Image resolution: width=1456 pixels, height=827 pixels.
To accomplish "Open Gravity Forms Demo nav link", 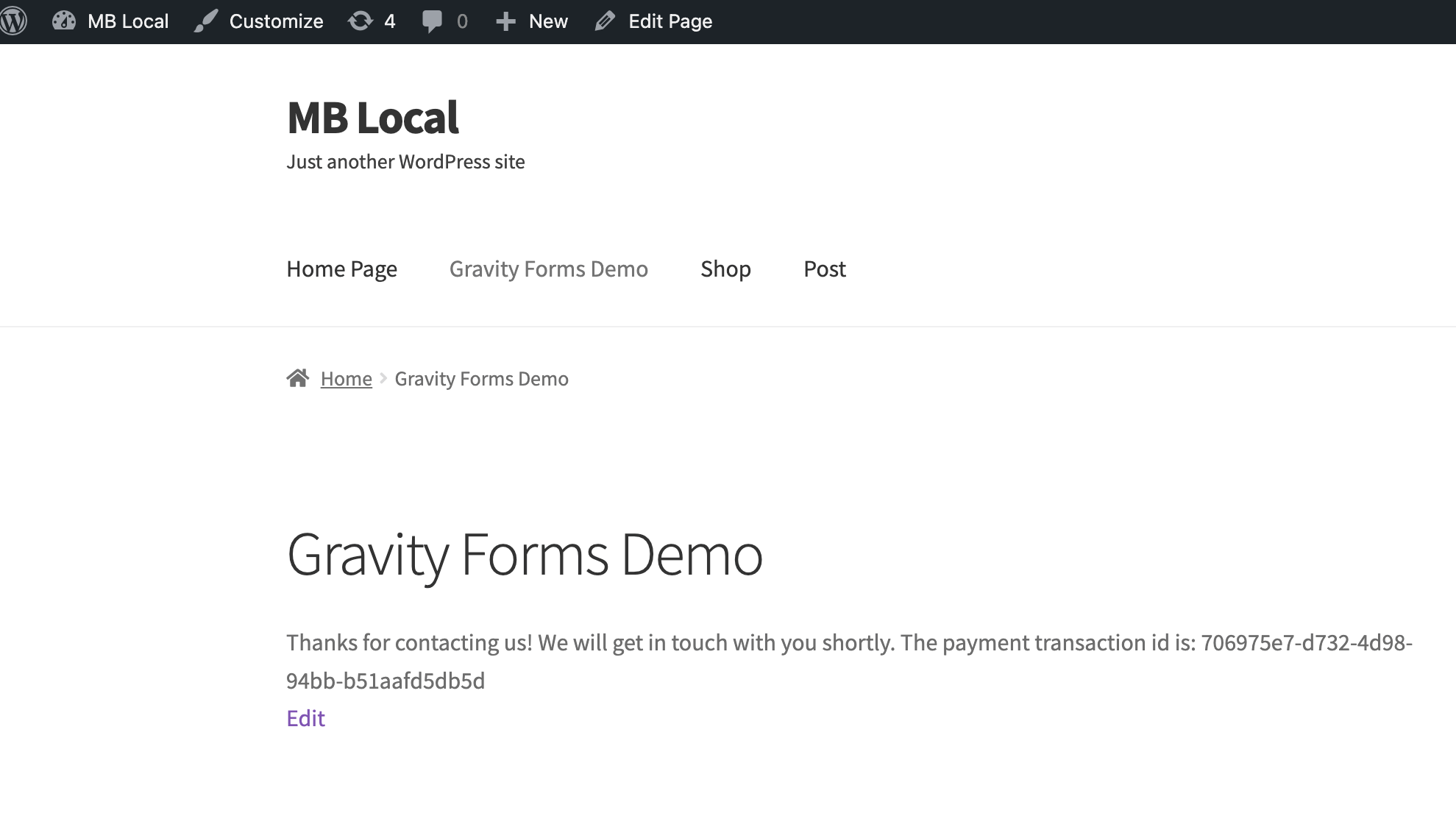I will tap(549, 269).
